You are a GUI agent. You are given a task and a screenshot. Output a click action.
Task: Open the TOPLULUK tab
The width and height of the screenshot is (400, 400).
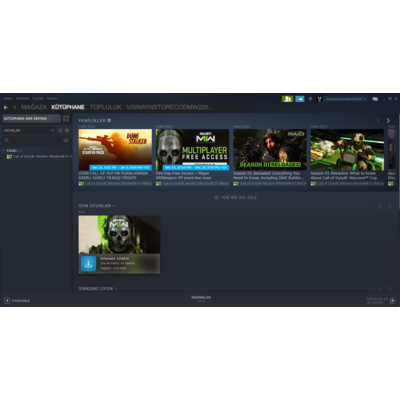[x=106, y=107]
